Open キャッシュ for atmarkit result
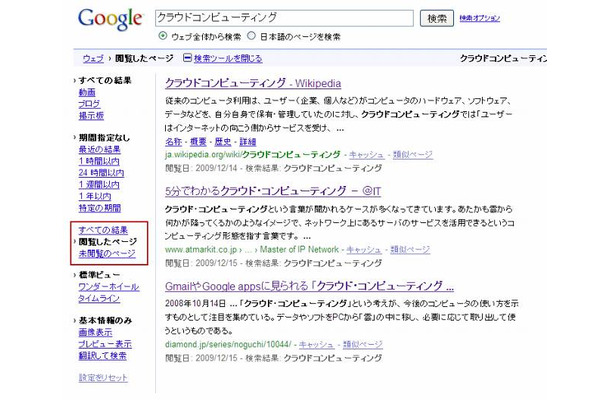The image size is (610, 400). tap(364, 250)
